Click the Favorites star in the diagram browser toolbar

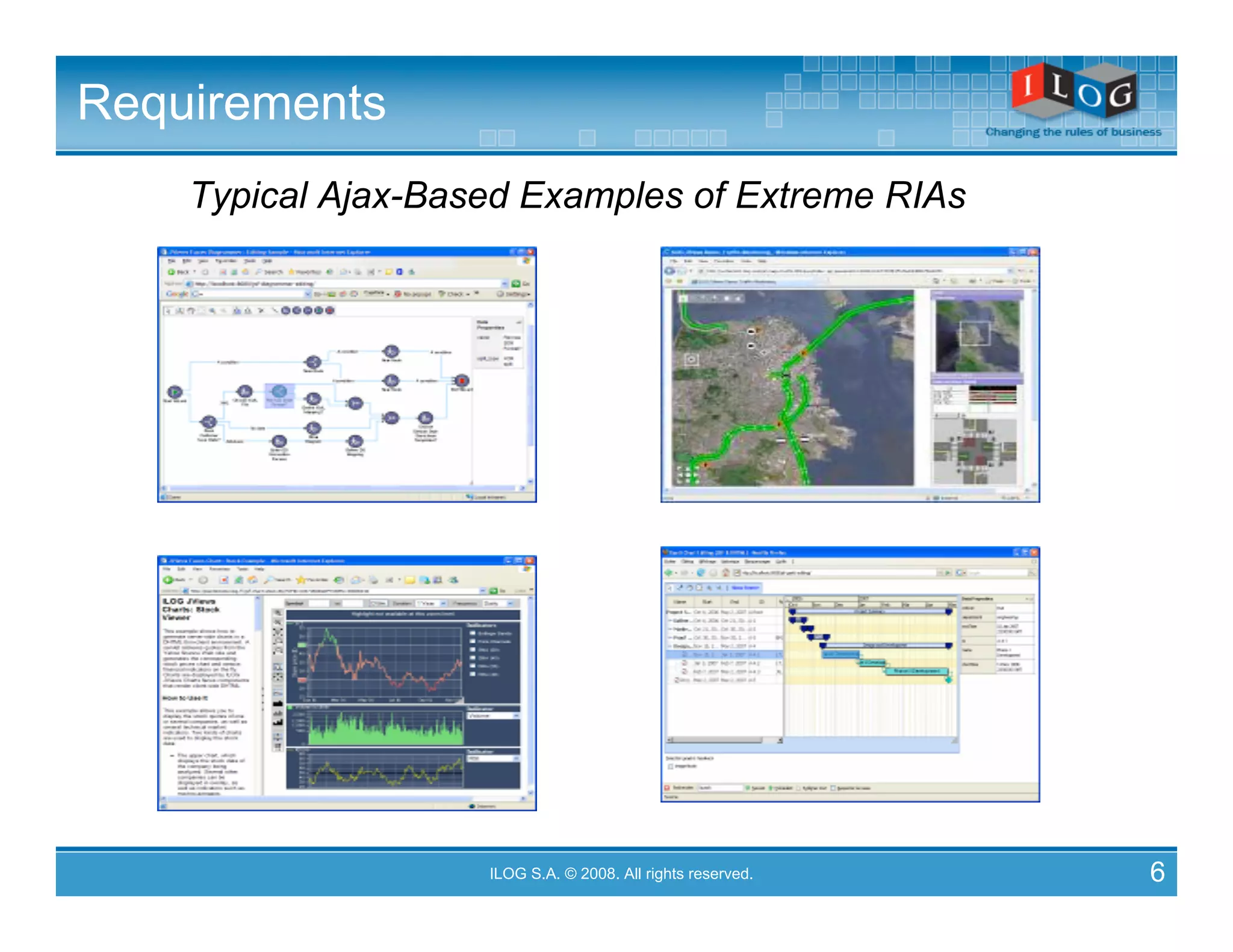291,272
